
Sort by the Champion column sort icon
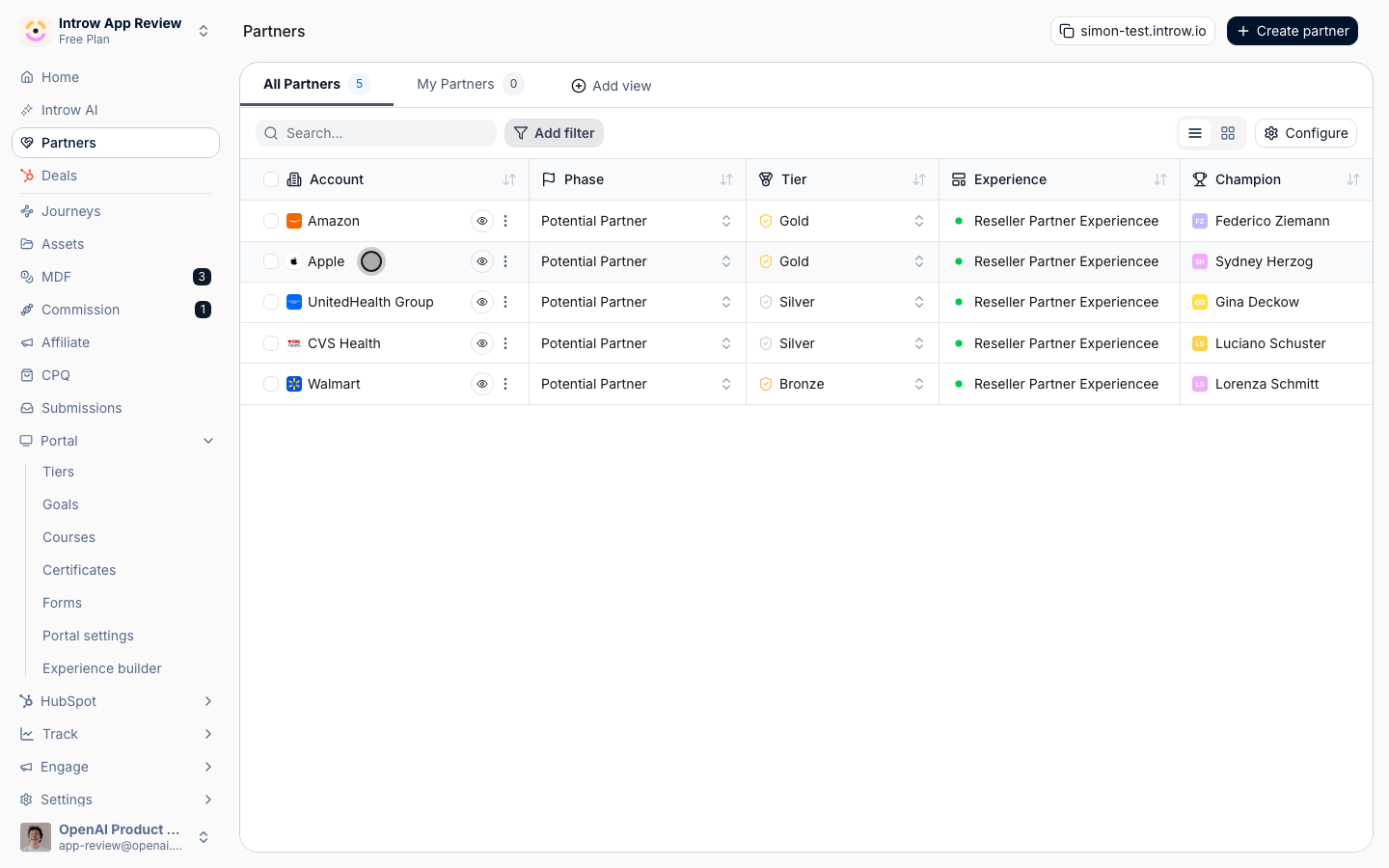pyautogui.click(x=1353, y=179)
